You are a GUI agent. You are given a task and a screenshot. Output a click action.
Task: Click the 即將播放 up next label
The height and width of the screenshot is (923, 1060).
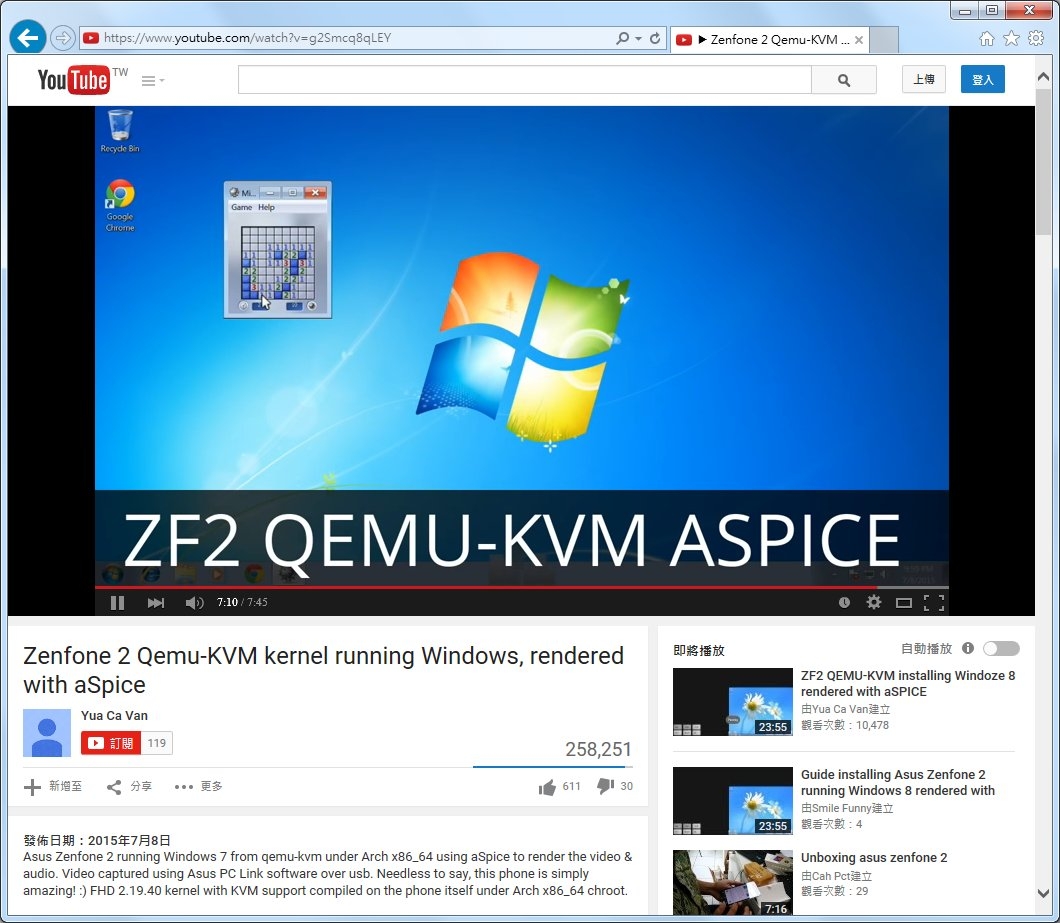pyautogui.click(x=699, y=650)
